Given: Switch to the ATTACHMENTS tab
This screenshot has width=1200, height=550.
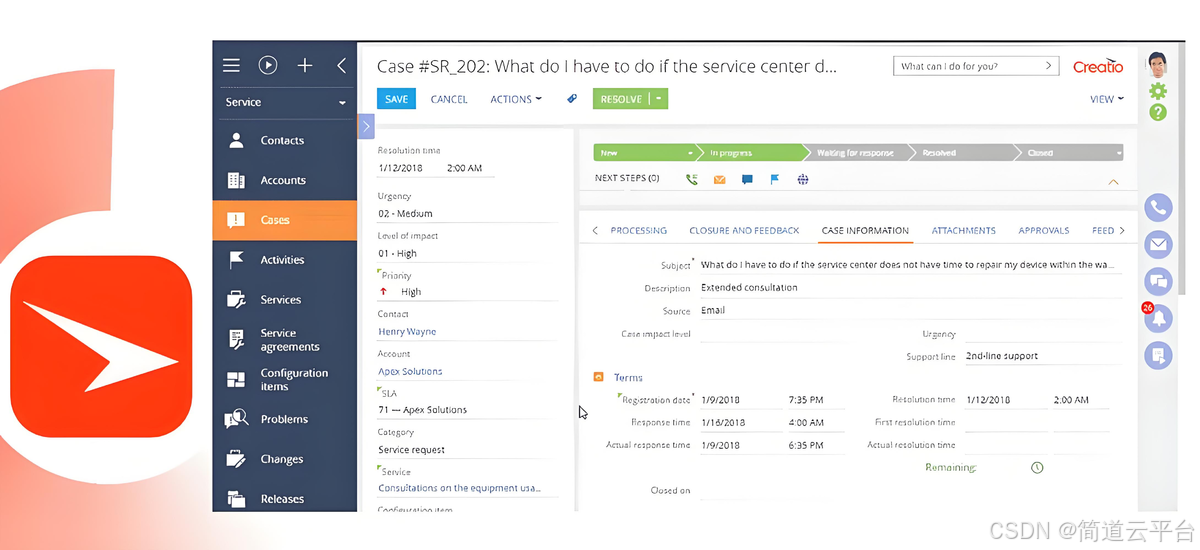Looking at the screenshot, I should click(964, 230).
